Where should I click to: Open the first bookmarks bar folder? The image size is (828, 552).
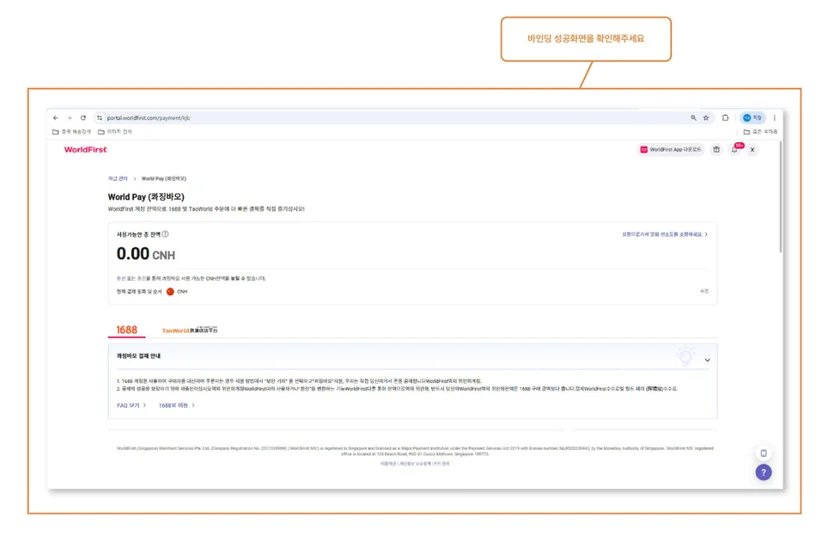click(71, 132)
